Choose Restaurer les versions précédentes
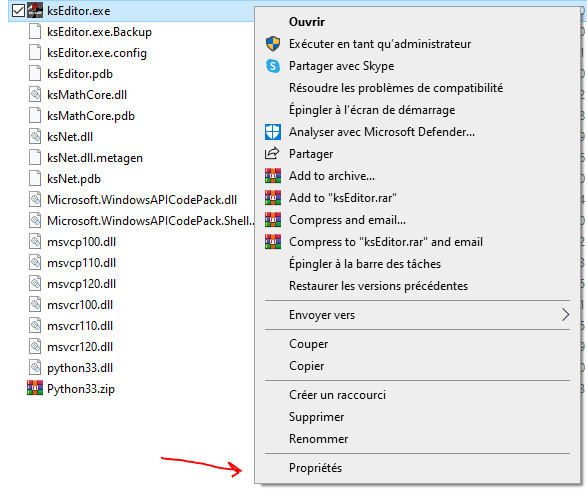Viewport: 587px width, 492px height. coord(378,286)
